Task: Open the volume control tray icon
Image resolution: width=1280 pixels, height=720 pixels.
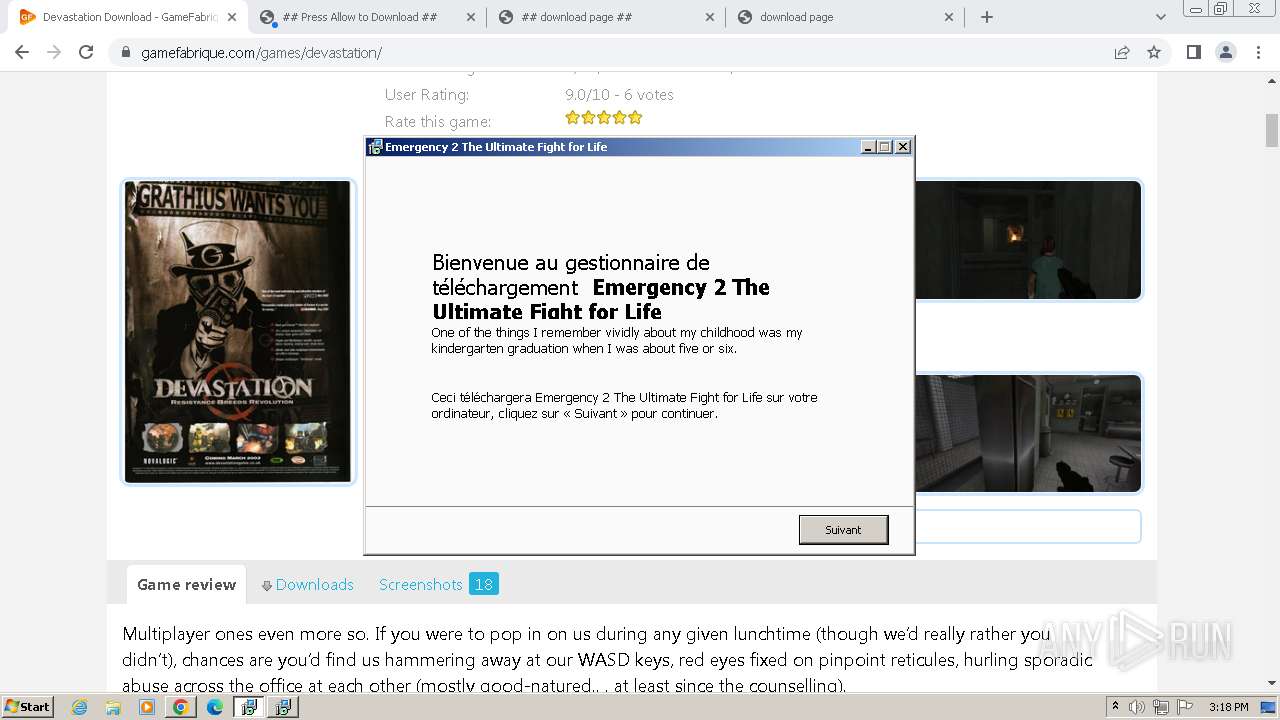Action: click(x=1137, y=707)
